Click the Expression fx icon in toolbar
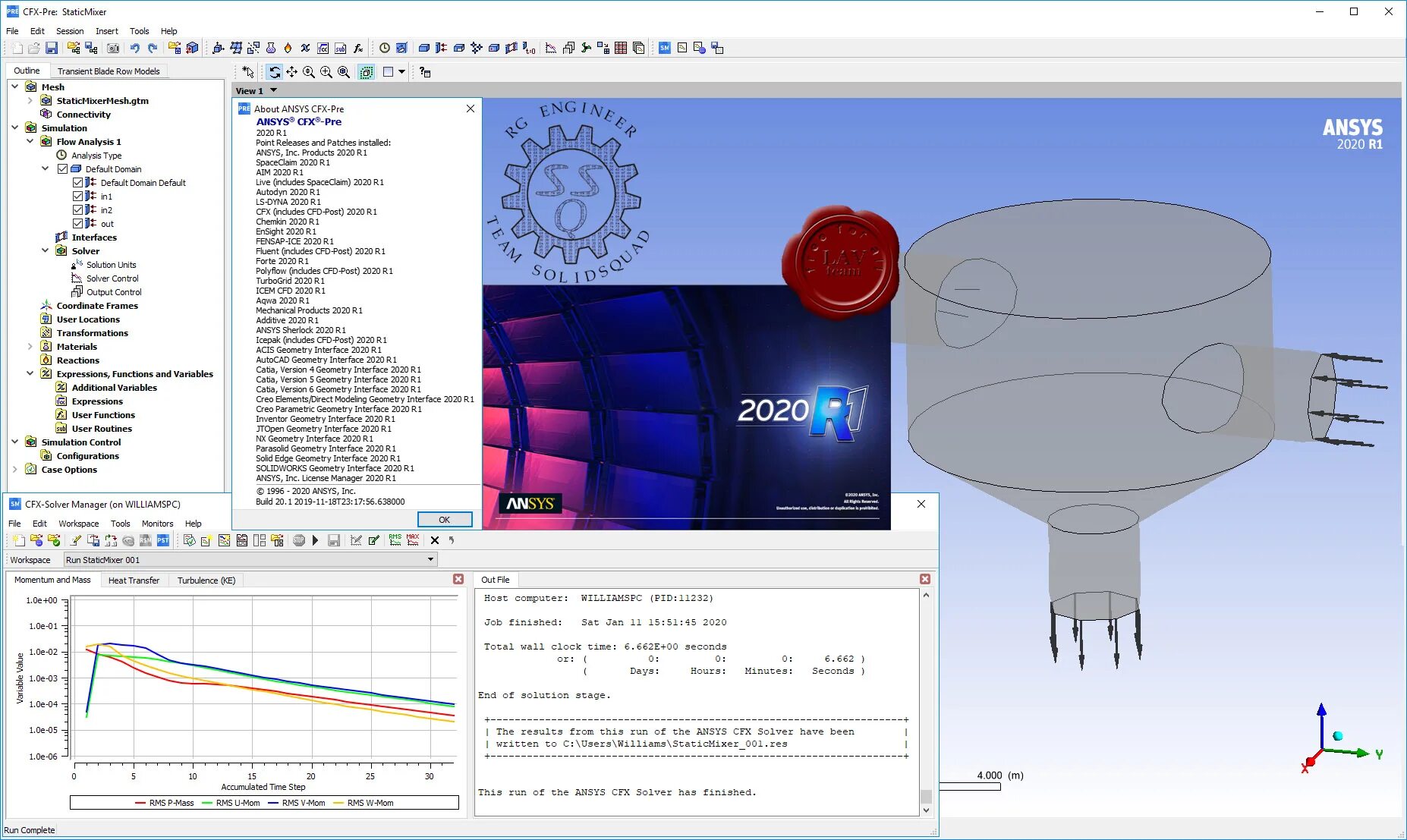Image resolution: width=1407 pixels, height=840 pixels. (358, 48)
